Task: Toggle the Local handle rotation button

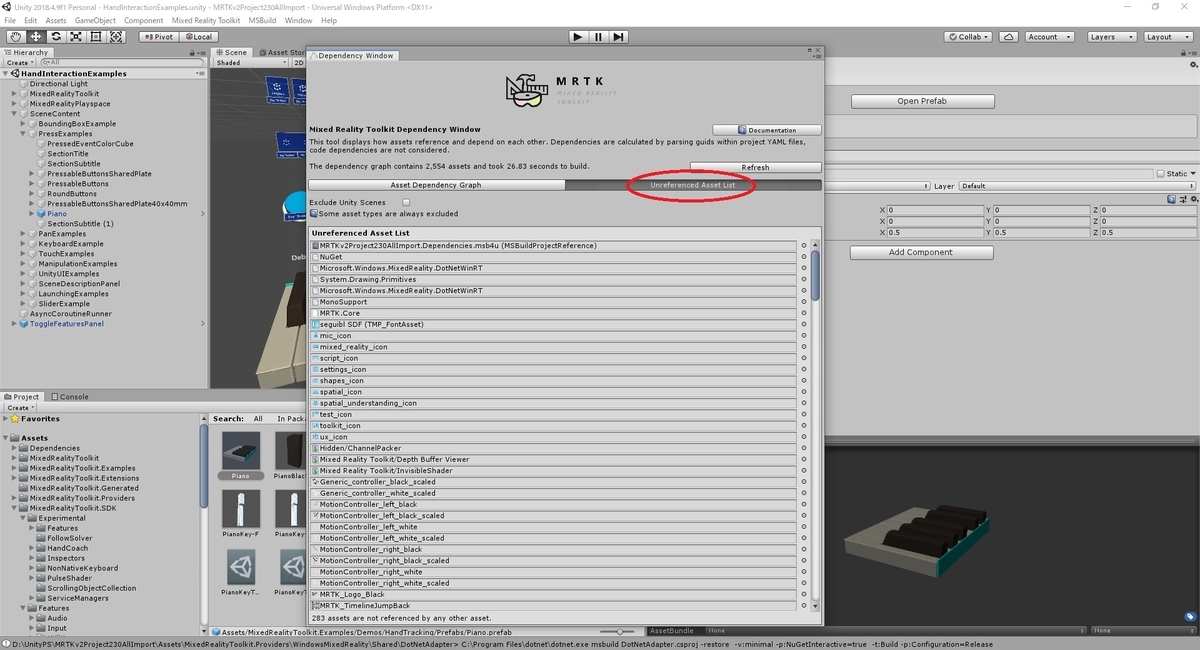Action: tap(198, 36)
